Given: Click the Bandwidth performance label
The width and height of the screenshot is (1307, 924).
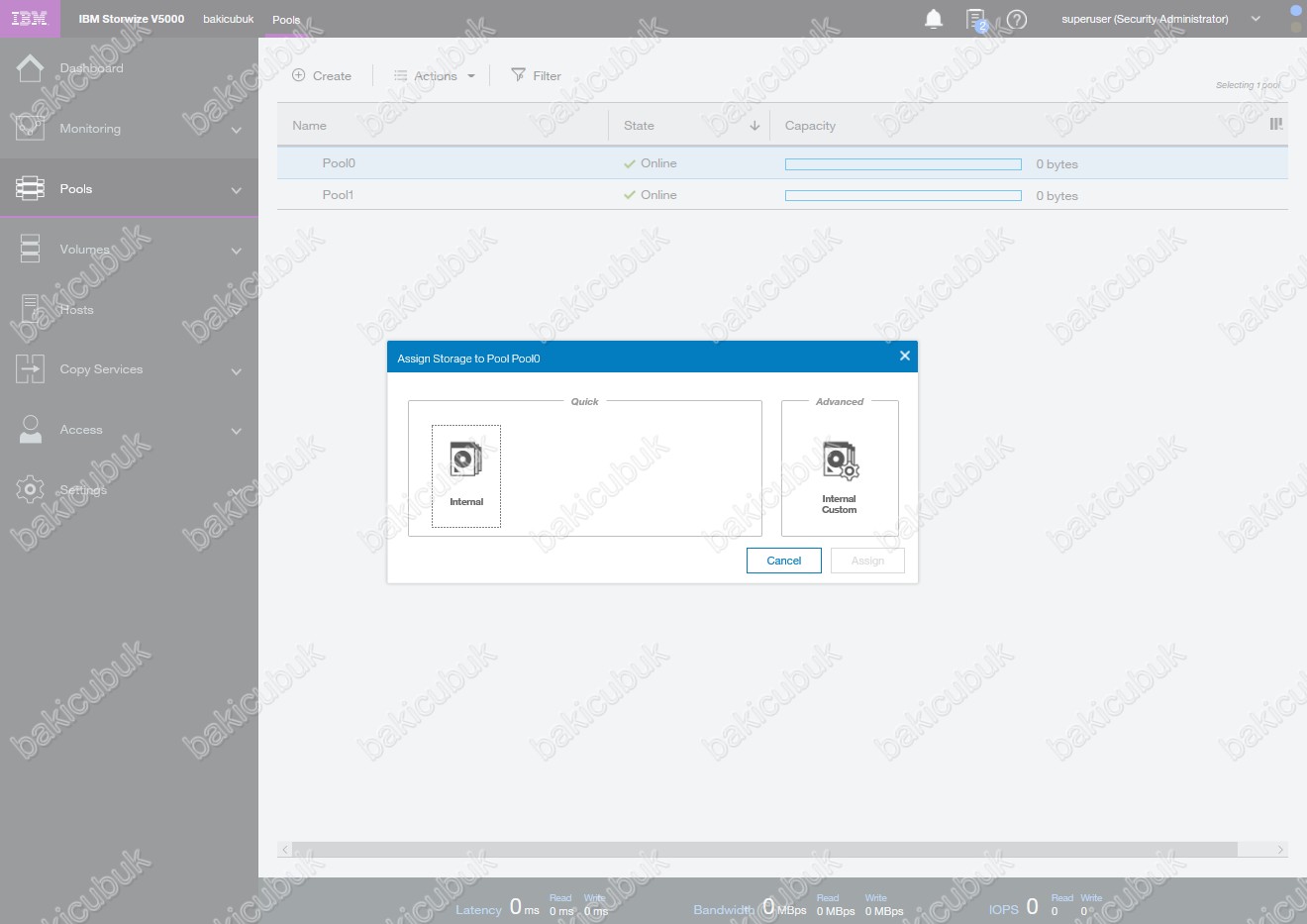Looking at the screenshot, I should pos(724,910).
